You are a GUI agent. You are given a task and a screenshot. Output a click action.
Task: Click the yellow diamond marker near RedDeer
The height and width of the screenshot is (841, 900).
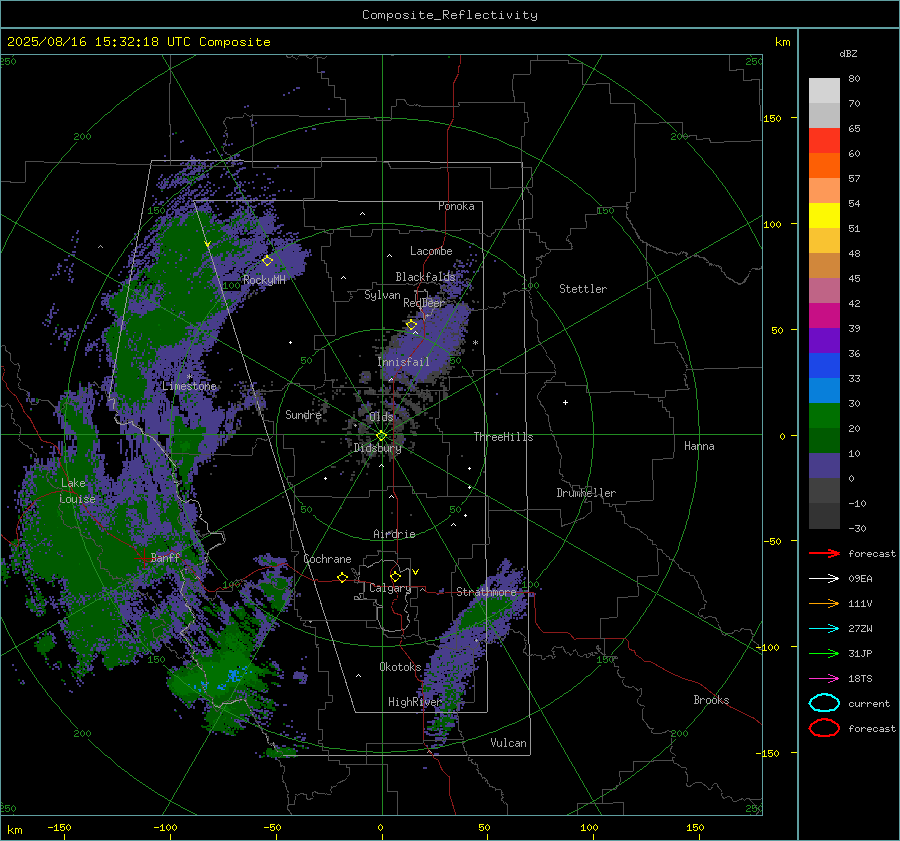tap(411, 325)
